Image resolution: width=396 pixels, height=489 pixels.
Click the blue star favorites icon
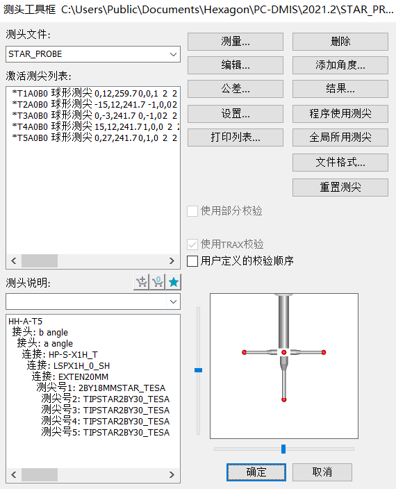coord(173,282)
